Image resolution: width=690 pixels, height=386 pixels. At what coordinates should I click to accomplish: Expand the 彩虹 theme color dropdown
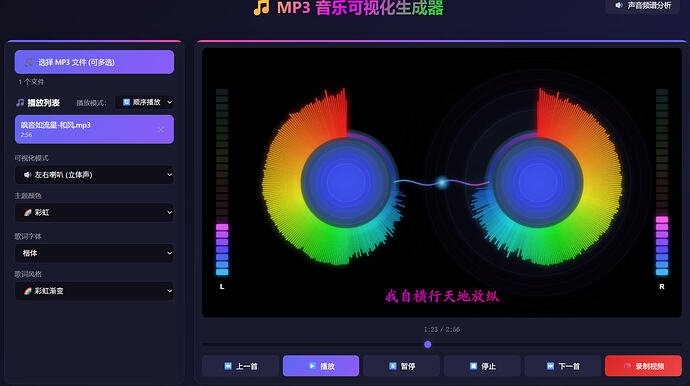(94, 213)
